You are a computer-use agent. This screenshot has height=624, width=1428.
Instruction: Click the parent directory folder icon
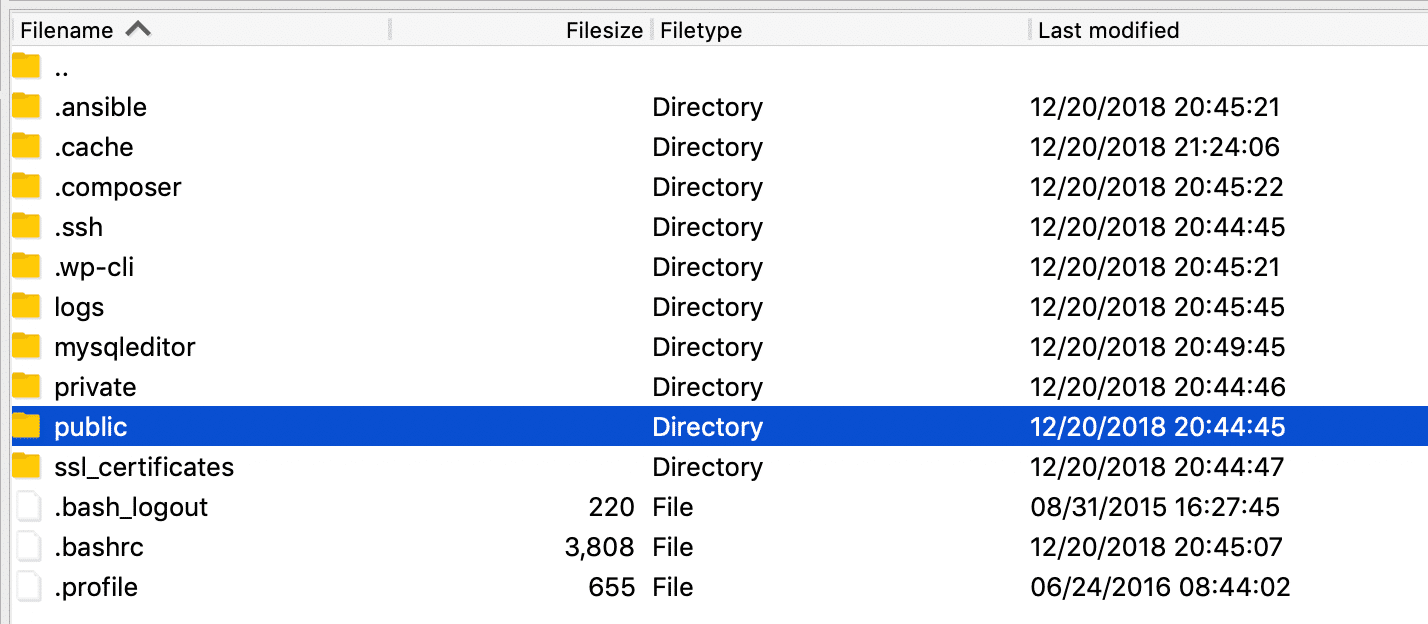click(27, 66)
